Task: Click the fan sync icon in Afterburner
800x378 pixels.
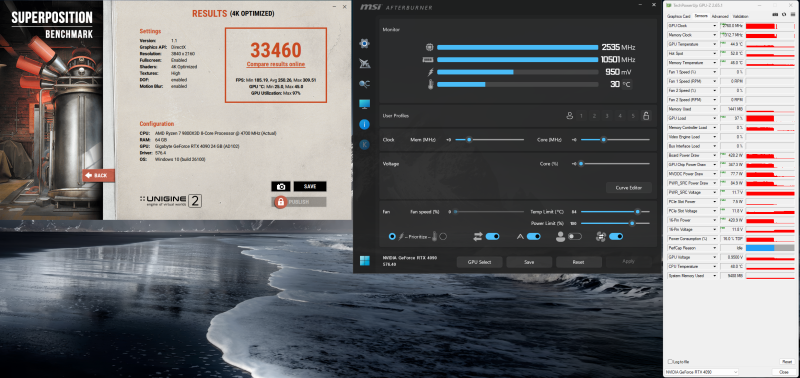Action: coord(600,236)
